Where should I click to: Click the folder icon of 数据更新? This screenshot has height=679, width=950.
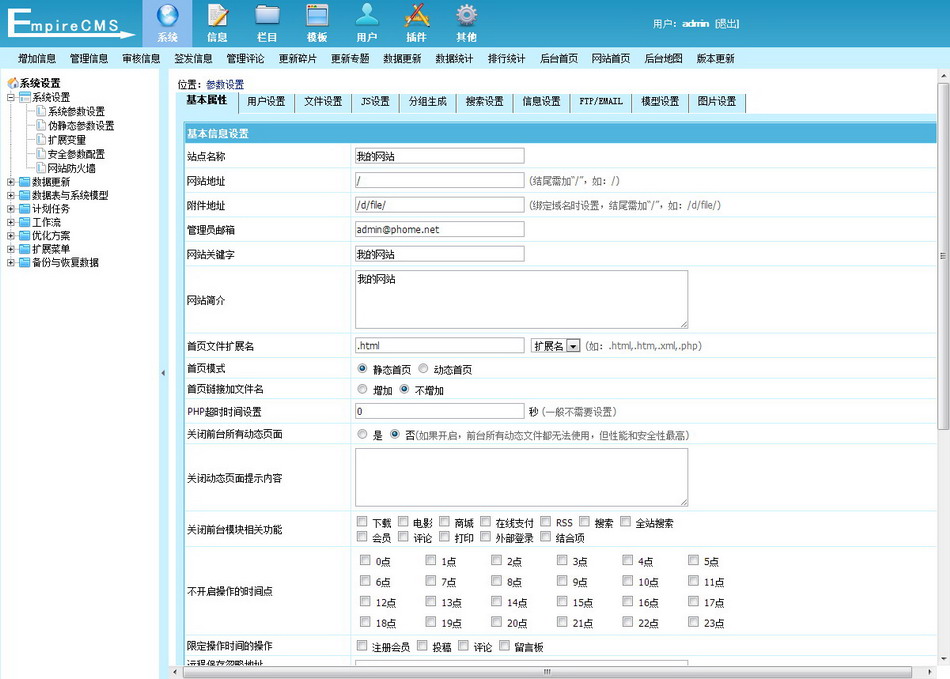click(24, 182)
